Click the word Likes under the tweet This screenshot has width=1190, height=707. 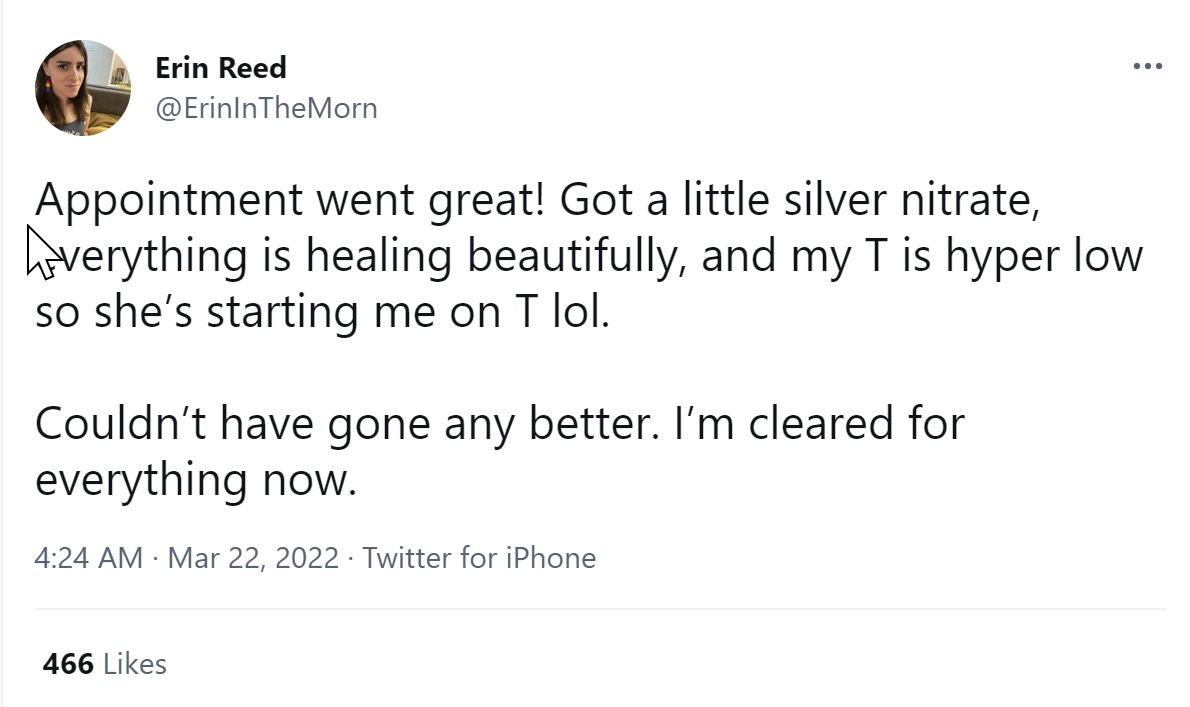tap(135, 663)
